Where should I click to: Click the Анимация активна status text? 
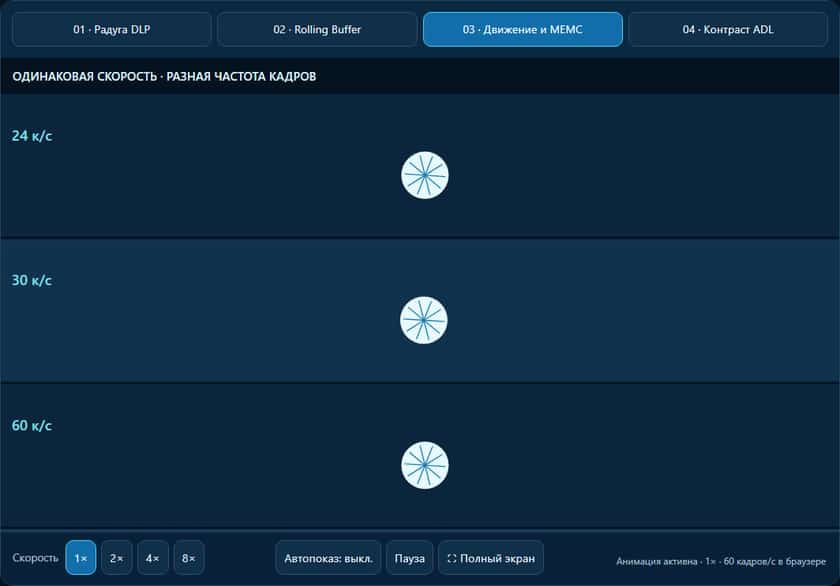click(x=721, y=561)
